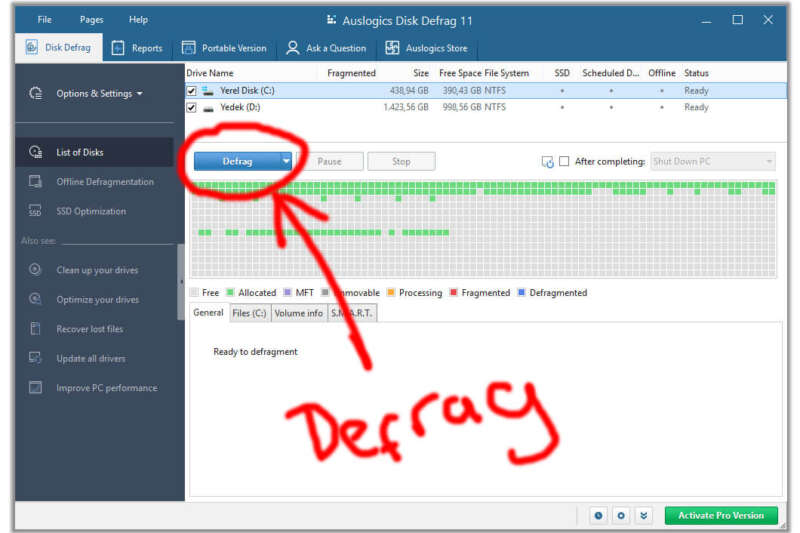This screenshot has width=800, height=533.
Task: Click the List of Disks icon
Action: click(x=36, y=152)
